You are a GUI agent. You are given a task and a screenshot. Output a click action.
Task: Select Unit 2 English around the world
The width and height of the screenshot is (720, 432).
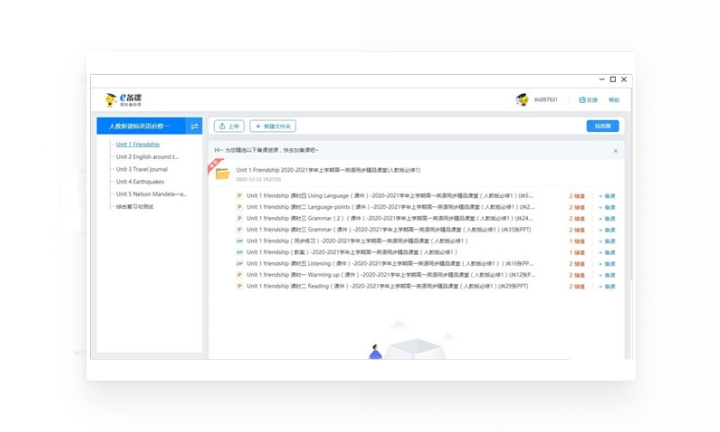[147, 157]
